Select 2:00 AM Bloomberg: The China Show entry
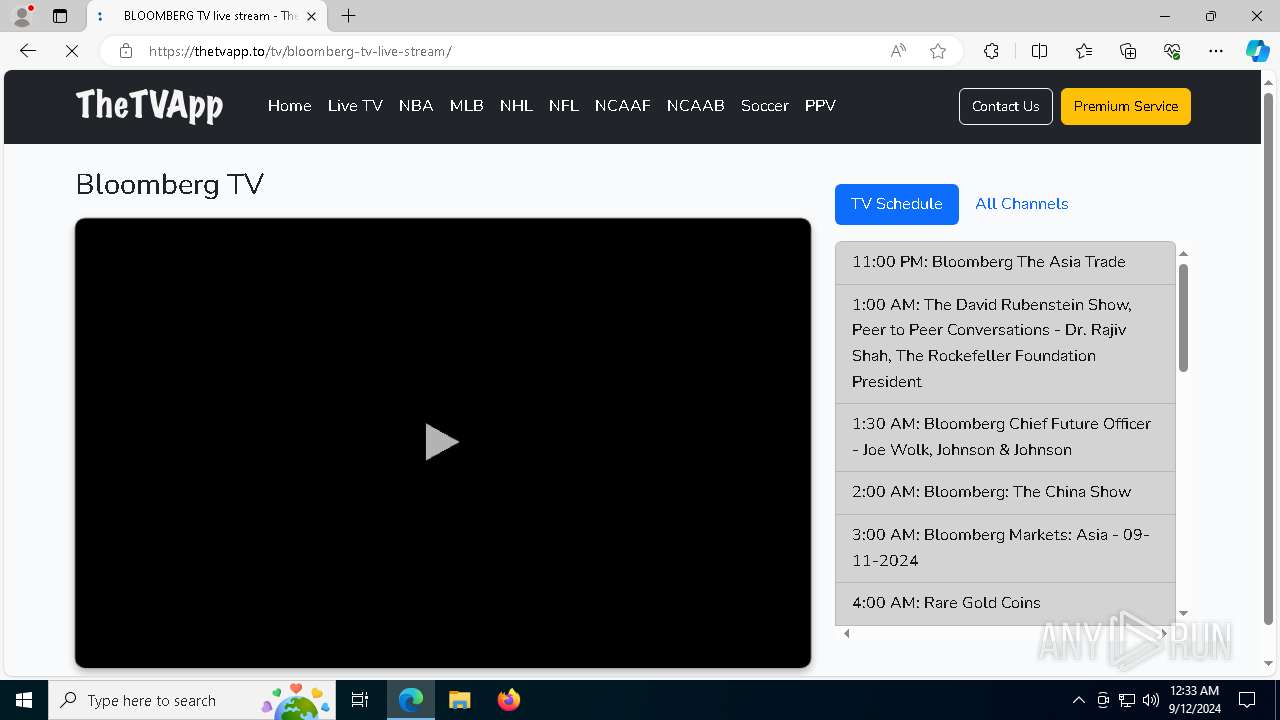This screenshot has height=720, width=1280. point(1005,493)
